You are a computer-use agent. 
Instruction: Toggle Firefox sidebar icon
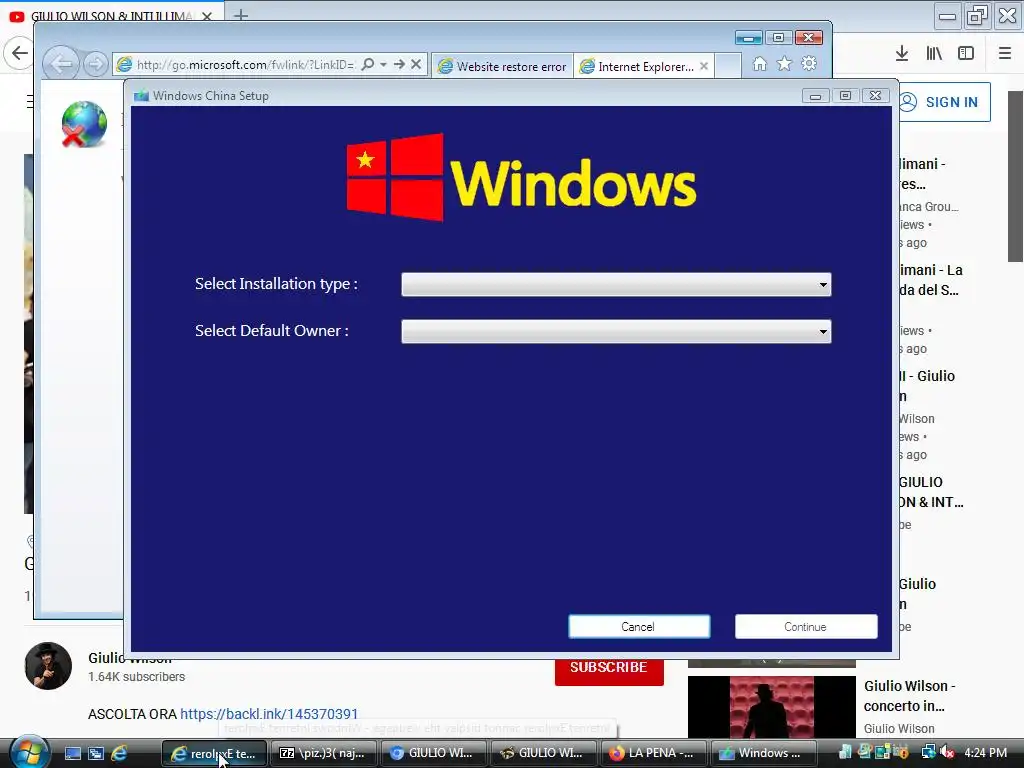tap(966, 54)
